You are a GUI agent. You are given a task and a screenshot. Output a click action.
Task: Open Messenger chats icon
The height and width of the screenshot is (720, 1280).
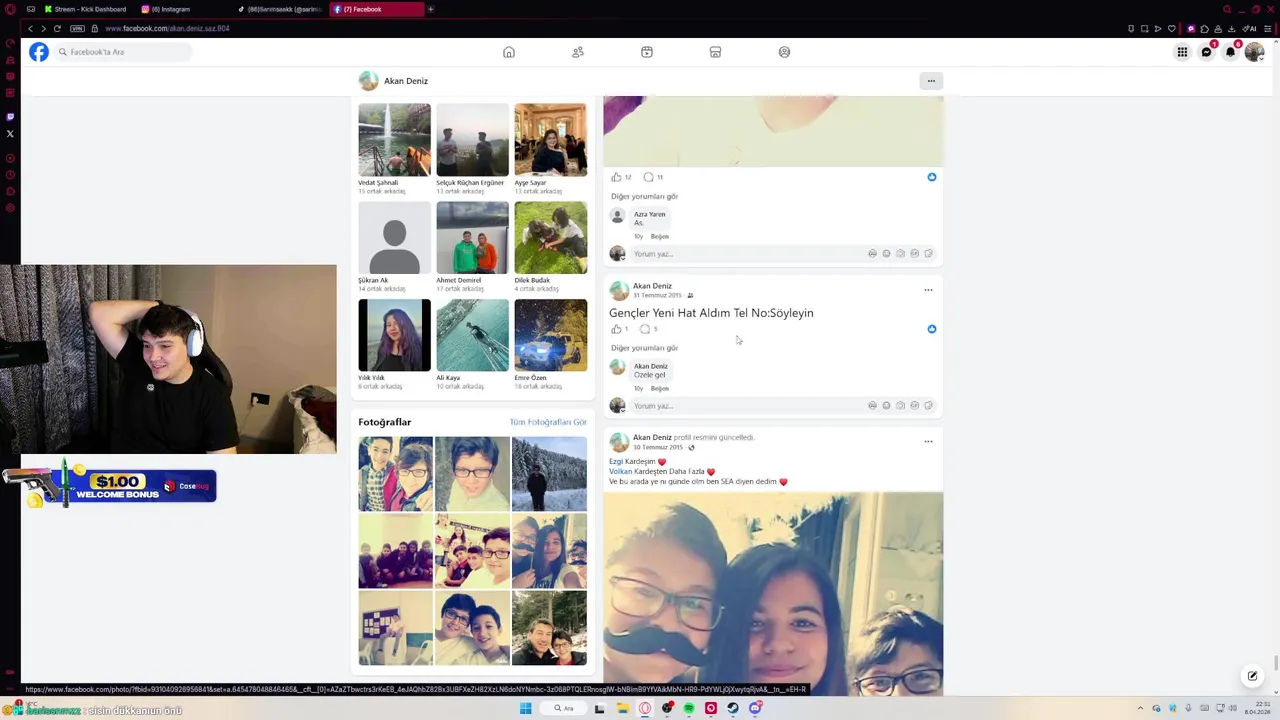pyautogui.click(x=1206, y=52)
